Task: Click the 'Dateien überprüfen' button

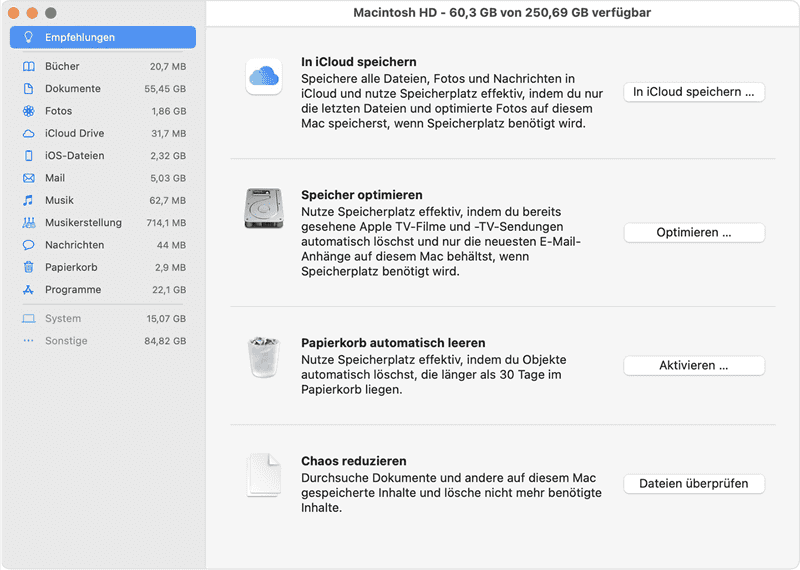Action: [x=694, y=484]
